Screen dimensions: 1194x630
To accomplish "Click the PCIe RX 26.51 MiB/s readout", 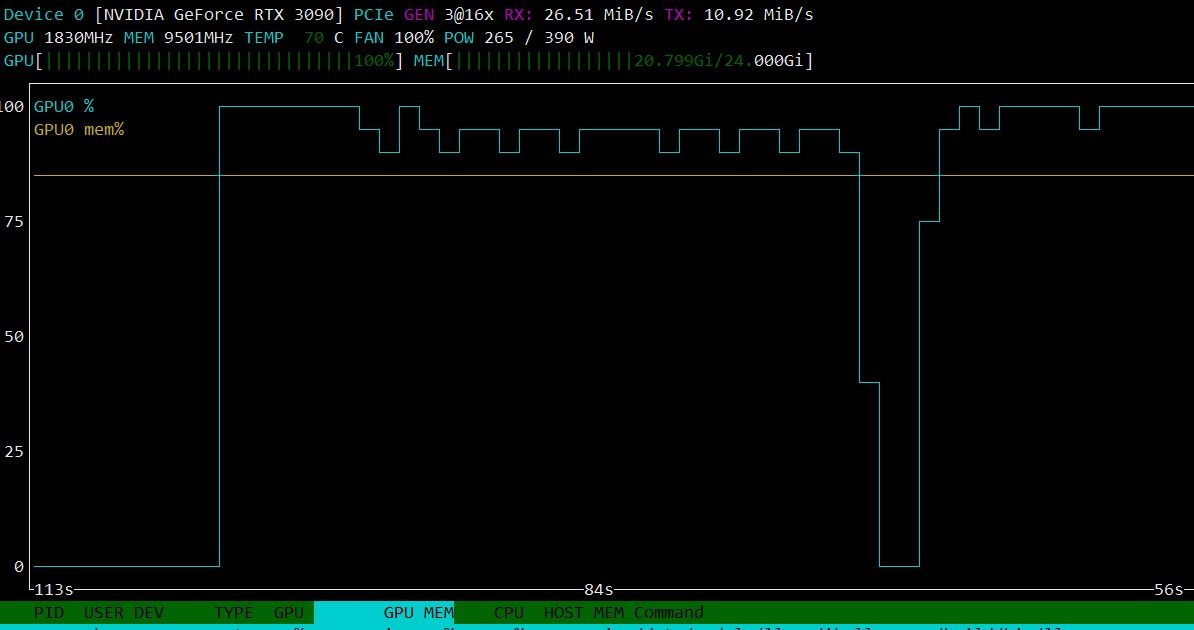I will pos(579,14).
